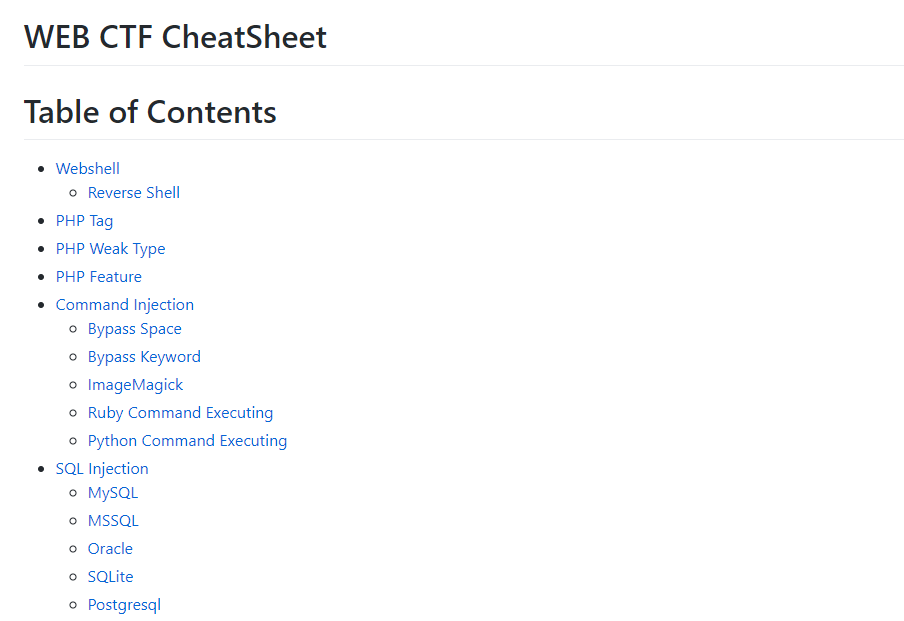
Task: Open the Postgresql link
Action: (124, 605)
